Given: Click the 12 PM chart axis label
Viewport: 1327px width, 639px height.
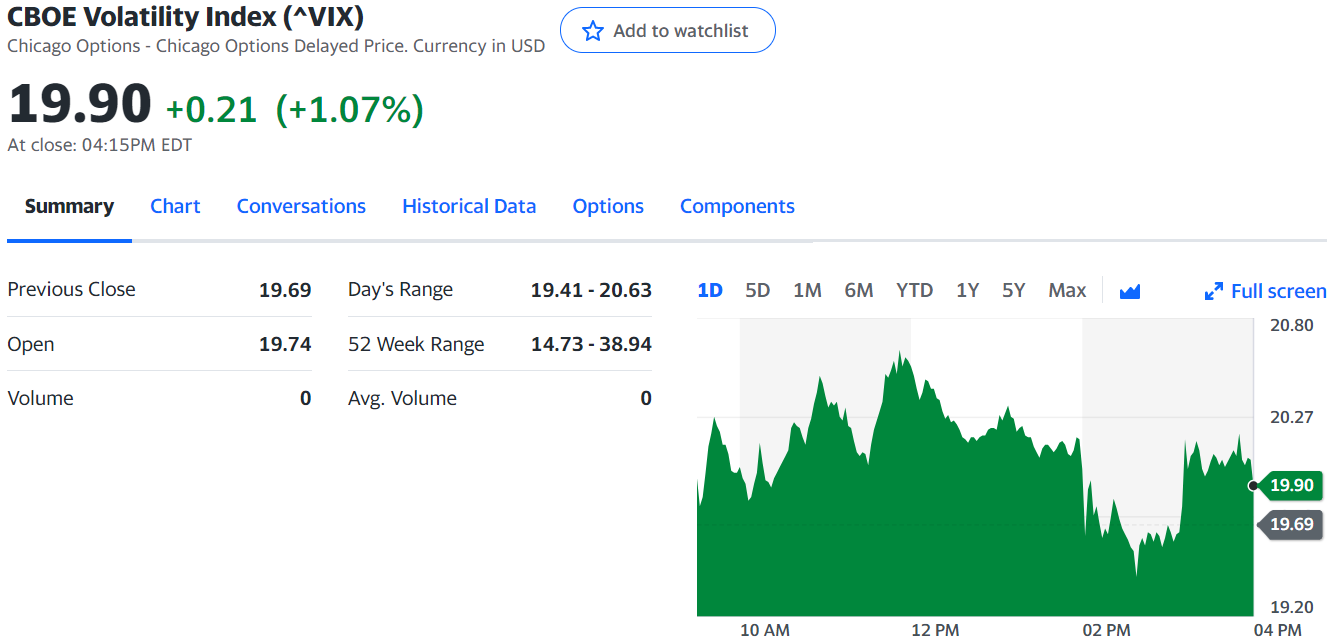Looking at the screenshot, I should [x=935, y=630].
